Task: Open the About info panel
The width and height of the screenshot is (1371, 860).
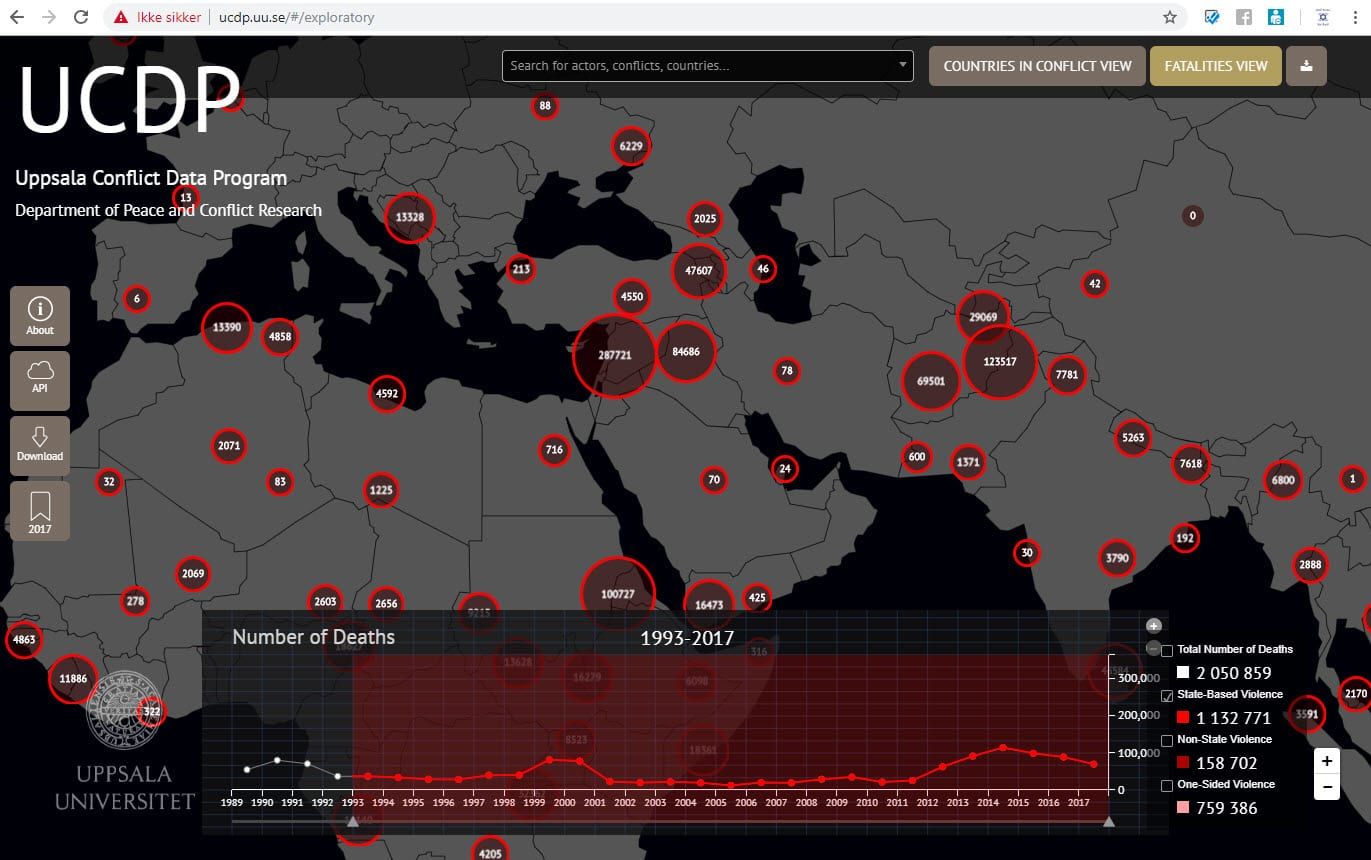Action: [x=40, y=316]
